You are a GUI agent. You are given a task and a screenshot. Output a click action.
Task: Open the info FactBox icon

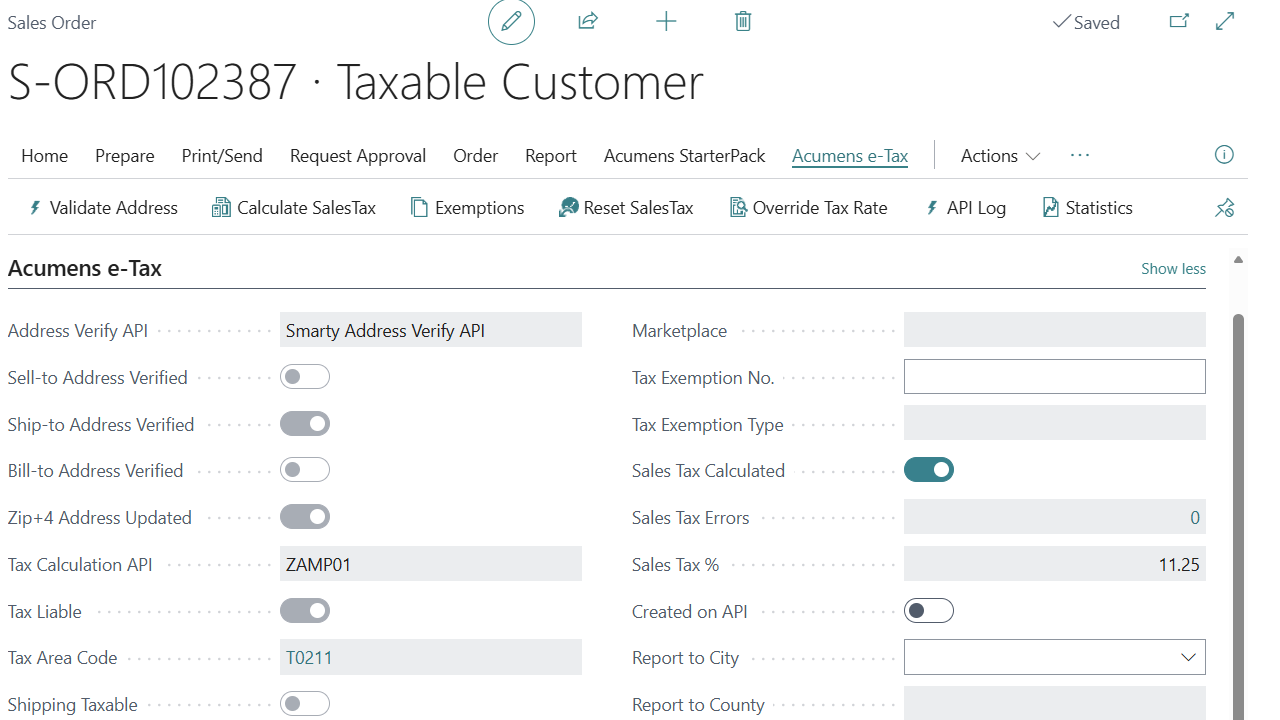tap(1224, 155)
